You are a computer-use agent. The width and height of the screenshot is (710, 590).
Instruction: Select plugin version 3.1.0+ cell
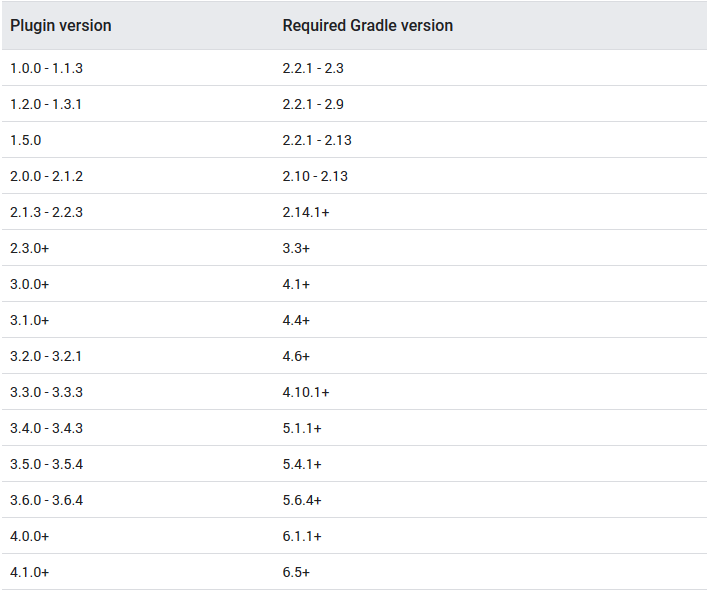29,320
